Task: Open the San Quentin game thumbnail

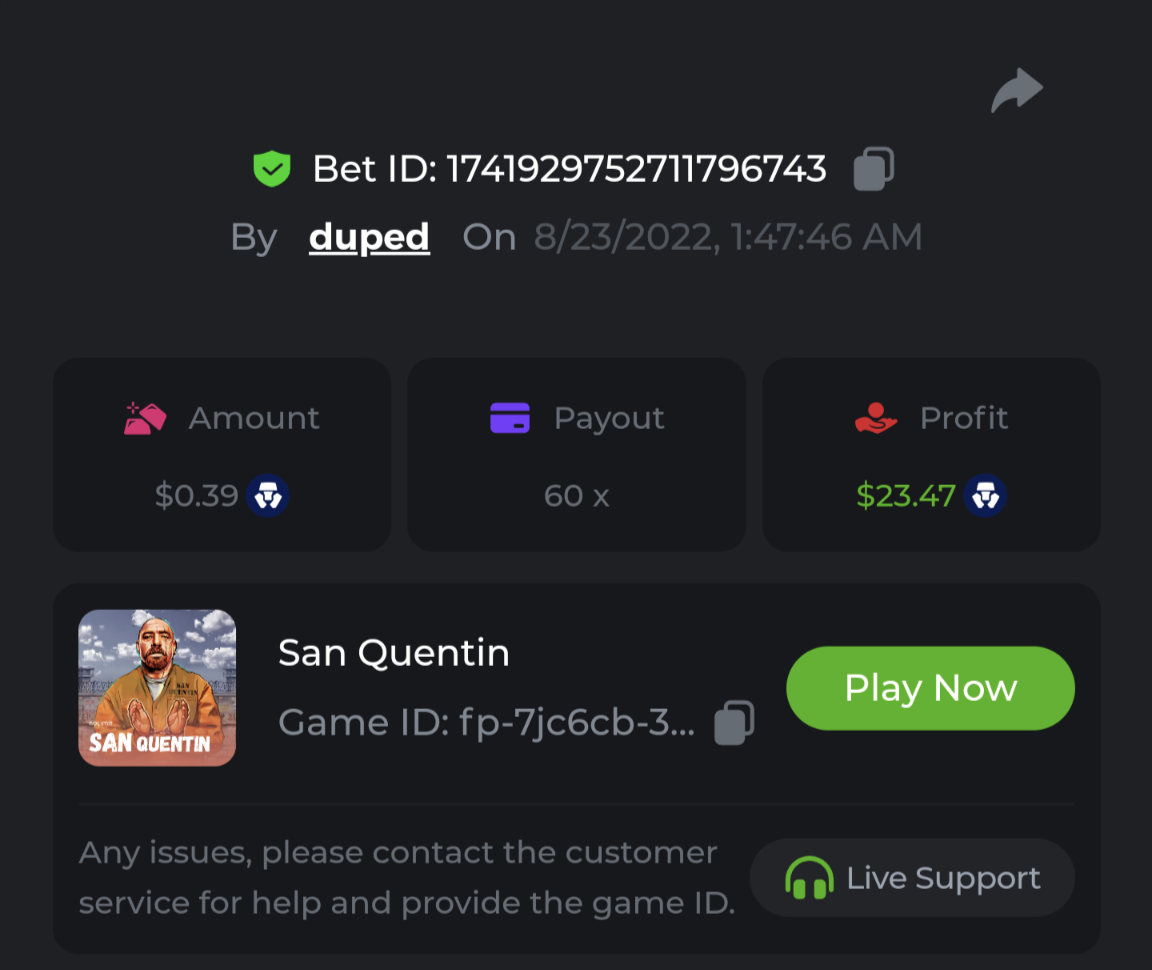Action: click(x=157, y=688)
